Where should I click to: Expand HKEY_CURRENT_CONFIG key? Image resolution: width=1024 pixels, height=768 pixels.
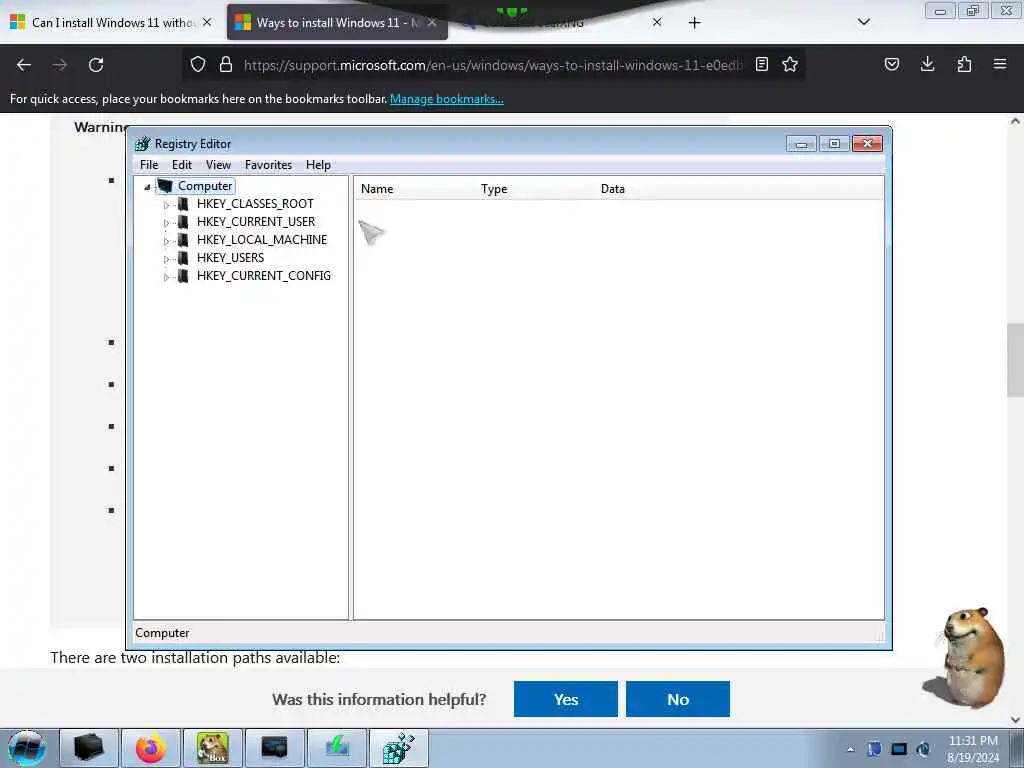tap(166, 277)
